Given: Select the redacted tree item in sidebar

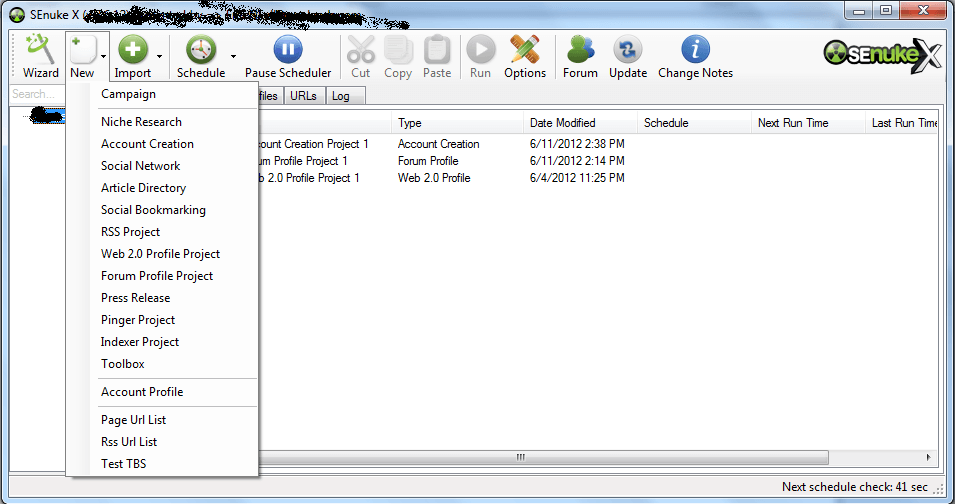Looking at the screenshot, I should pos(48,115).
